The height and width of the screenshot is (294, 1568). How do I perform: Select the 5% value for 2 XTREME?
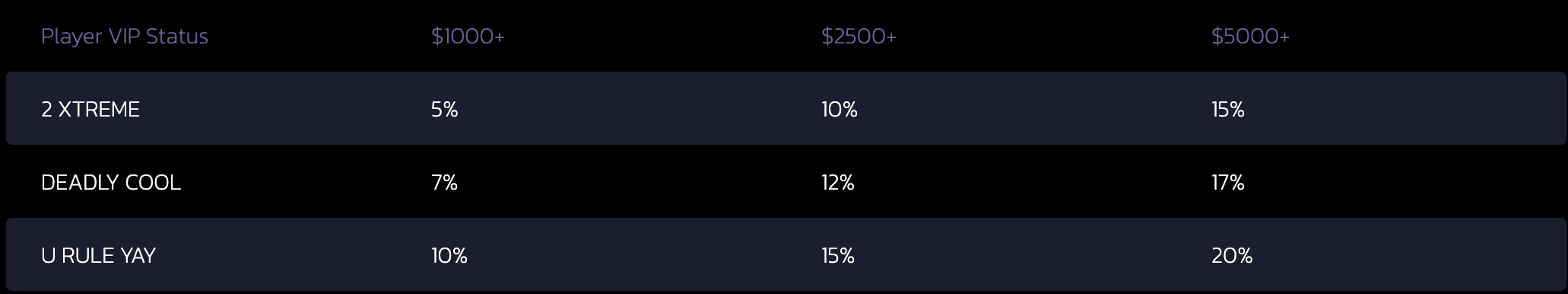pyautogui.click(x=445, y=110)
